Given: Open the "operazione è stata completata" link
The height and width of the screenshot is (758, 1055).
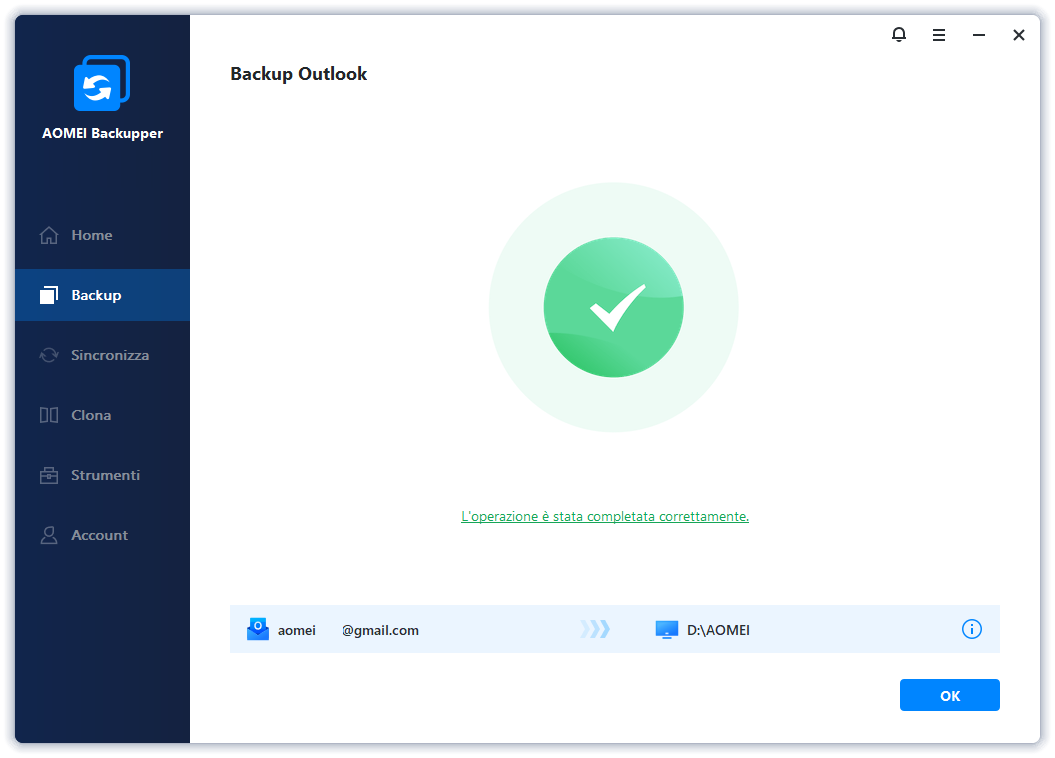Looking at the screenshot, I should (605, 517).
